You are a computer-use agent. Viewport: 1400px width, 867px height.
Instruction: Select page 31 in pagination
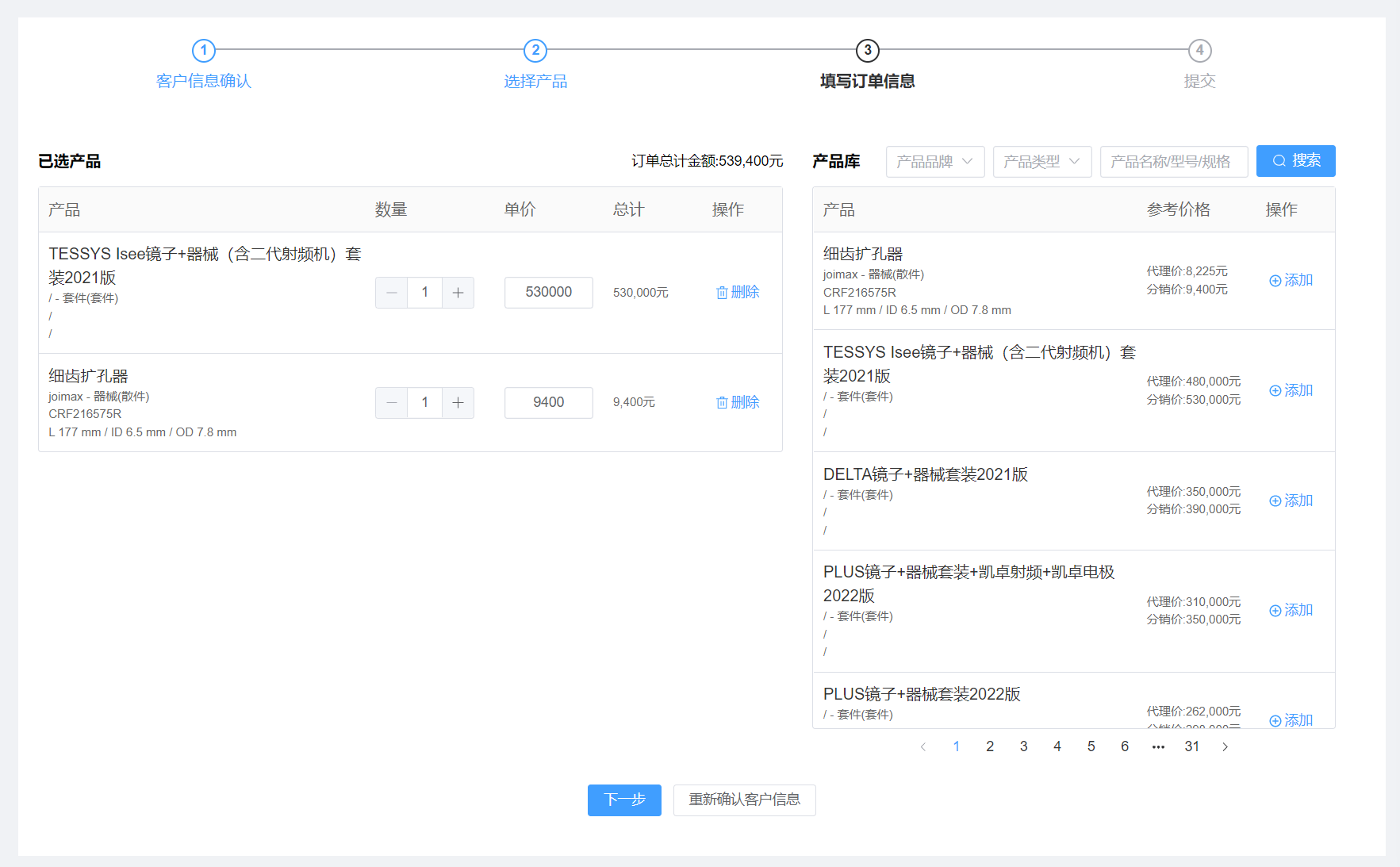(x=1192, y=747)
